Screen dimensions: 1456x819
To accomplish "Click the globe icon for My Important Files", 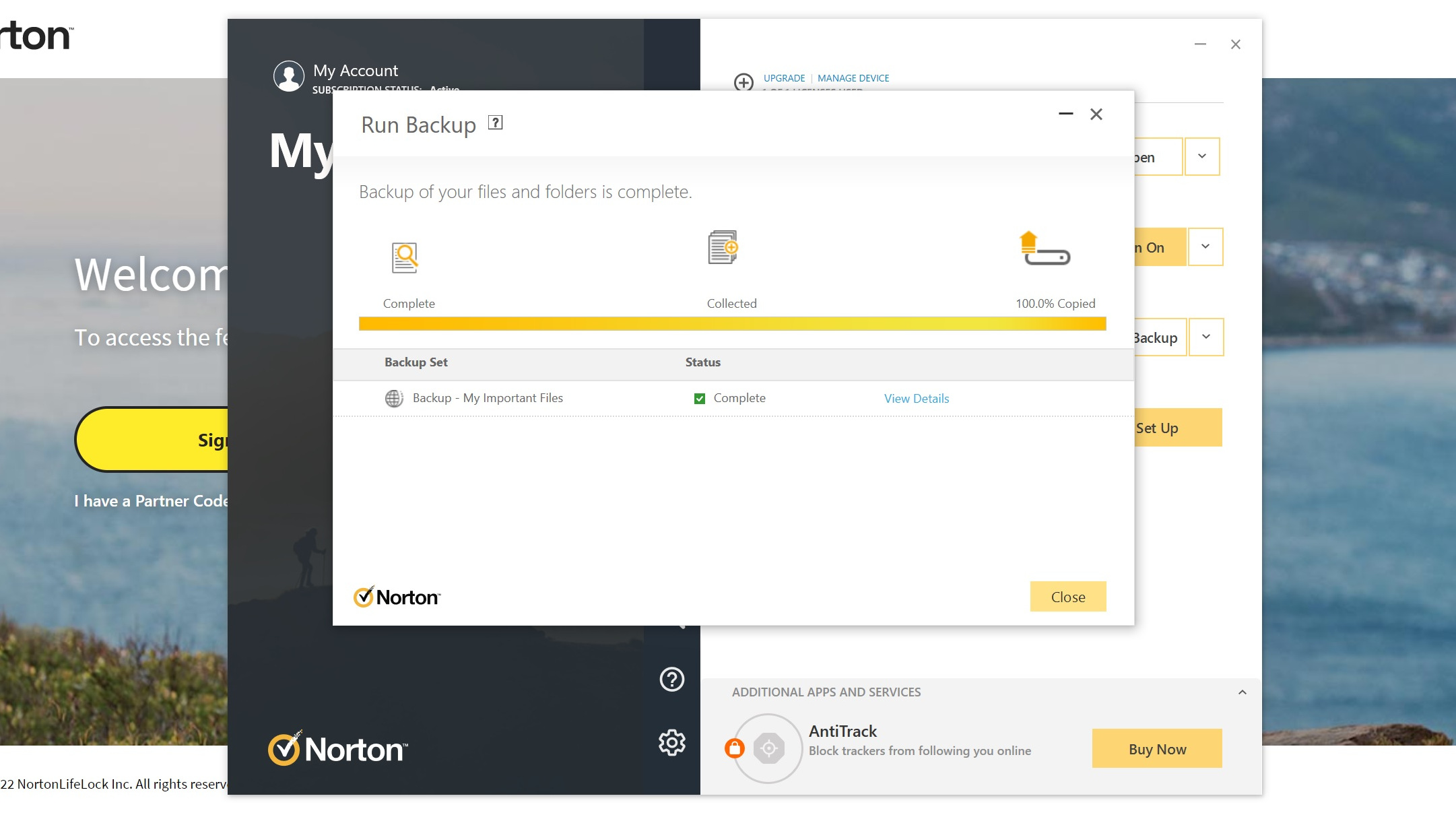I will click(394, 398).
